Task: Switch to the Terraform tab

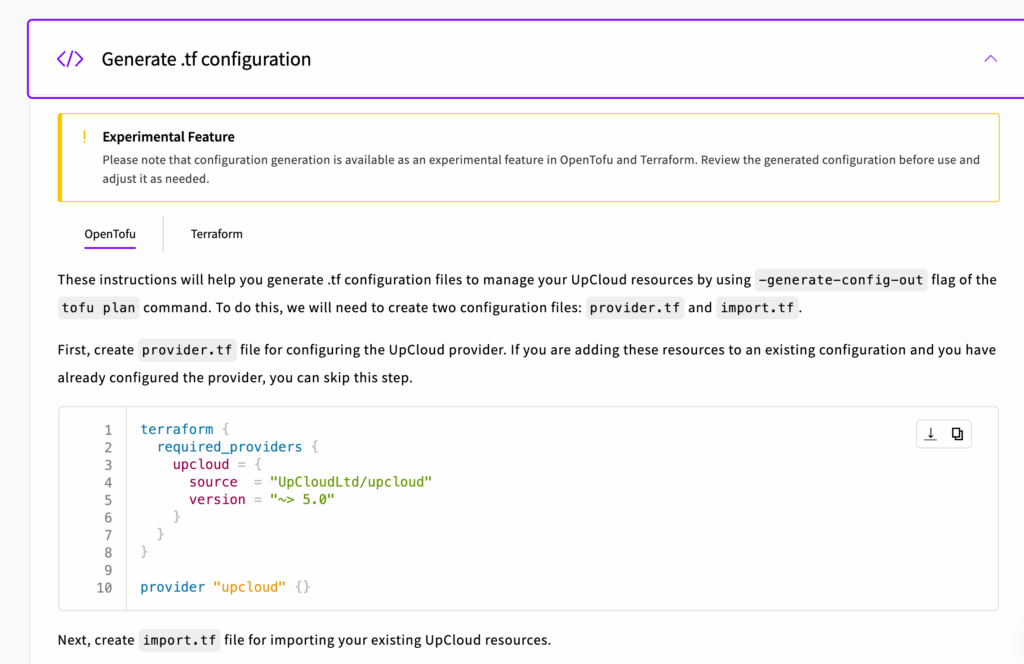Action: pos(216,234)
